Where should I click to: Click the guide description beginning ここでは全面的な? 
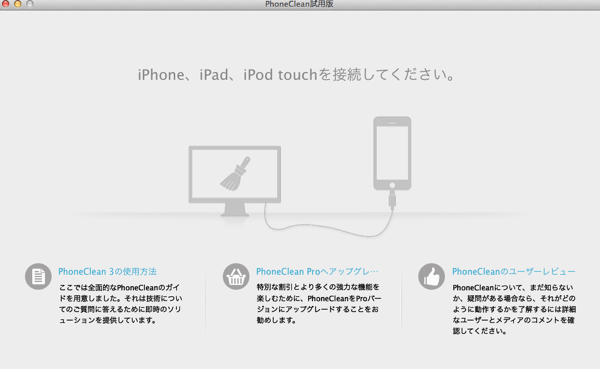coord(121,304)
